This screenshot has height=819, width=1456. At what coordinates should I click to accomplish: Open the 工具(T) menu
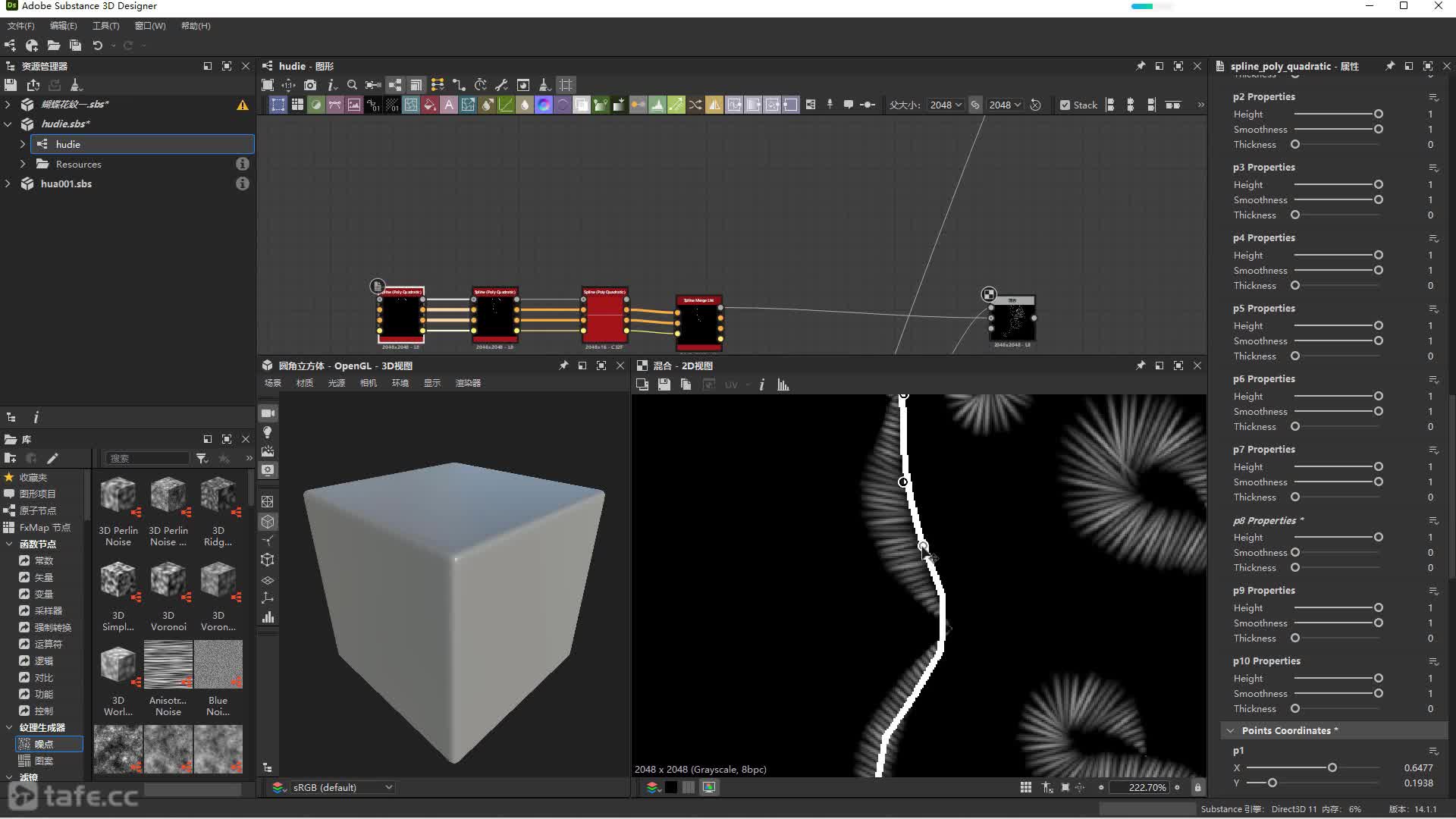click(x=105, y=26)
